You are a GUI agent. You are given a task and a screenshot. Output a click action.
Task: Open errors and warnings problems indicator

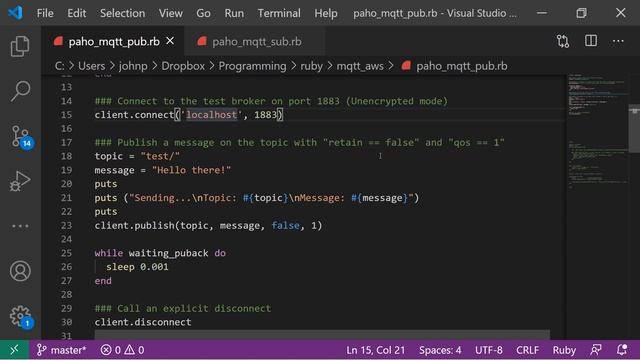pyautogui.click(x=122, y=350)
